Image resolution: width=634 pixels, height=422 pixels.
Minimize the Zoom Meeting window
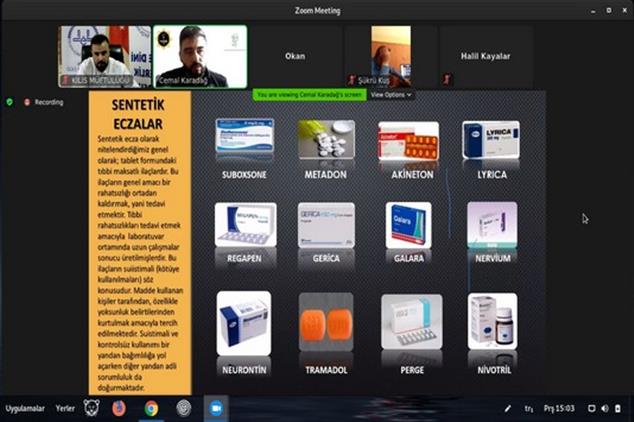coord(593,11)
